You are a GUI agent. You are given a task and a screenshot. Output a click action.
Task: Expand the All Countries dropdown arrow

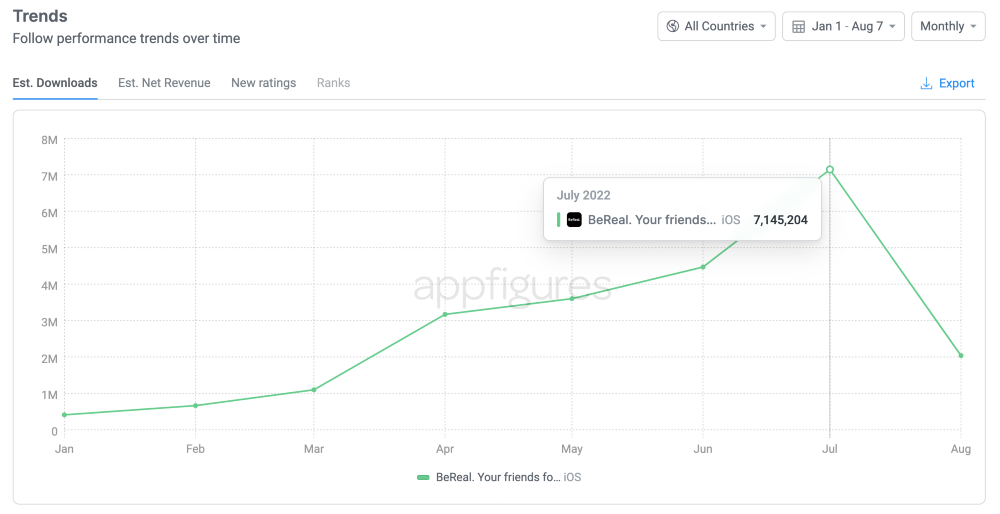763,26
